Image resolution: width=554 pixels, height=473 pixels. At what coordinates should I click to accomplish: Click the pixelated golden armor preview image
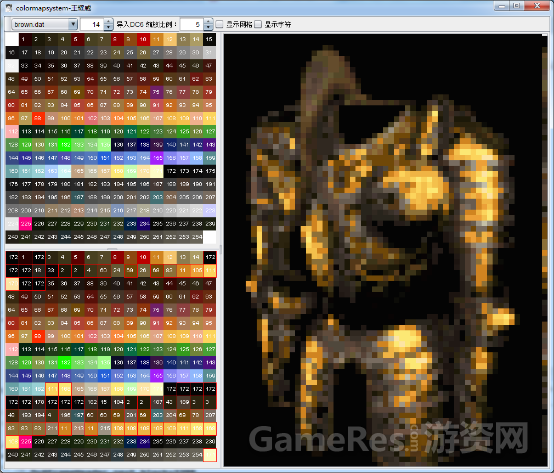[x=385, y=250]
